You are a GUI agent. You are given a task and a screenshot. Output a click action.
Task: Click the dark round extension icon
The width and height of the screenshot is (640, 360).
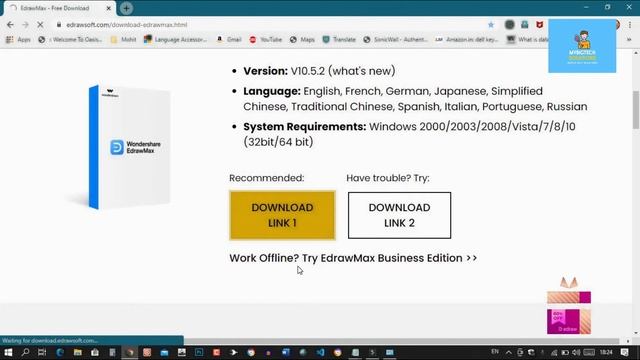tap(509, 24)
